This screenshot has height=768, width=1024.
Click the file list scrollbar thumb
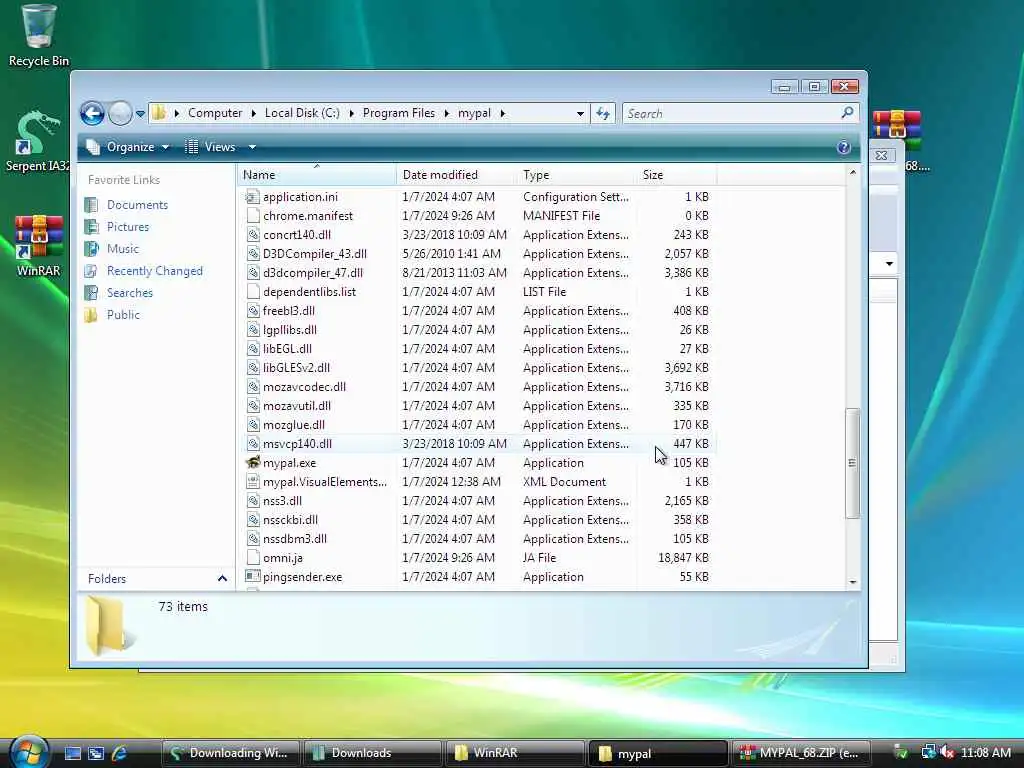852,463
